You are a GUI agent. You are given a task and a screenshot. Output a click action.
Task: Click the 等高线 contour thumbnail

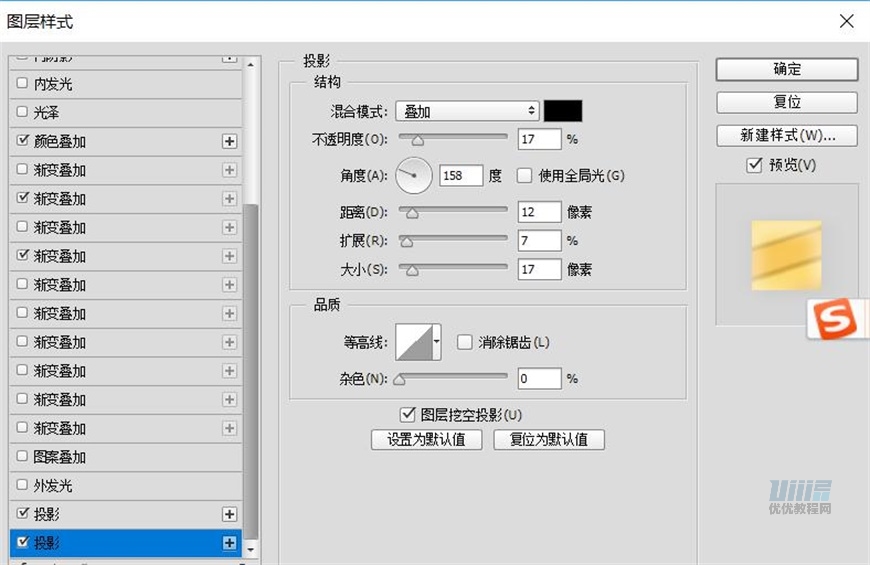413,342
